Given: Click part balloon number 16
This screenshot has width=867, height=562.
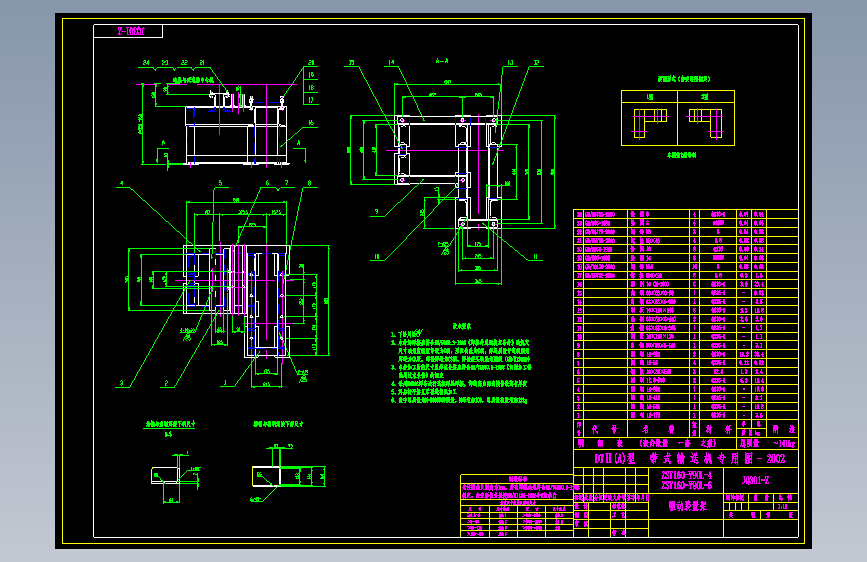Looking at the screenshot, I should (x=311, y=123).
